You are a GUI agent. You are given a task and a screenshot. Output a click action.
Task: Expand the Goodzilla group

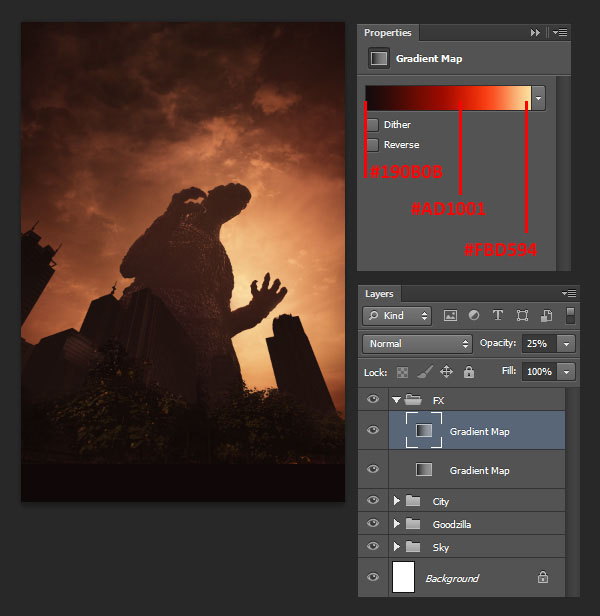[397, 524]
